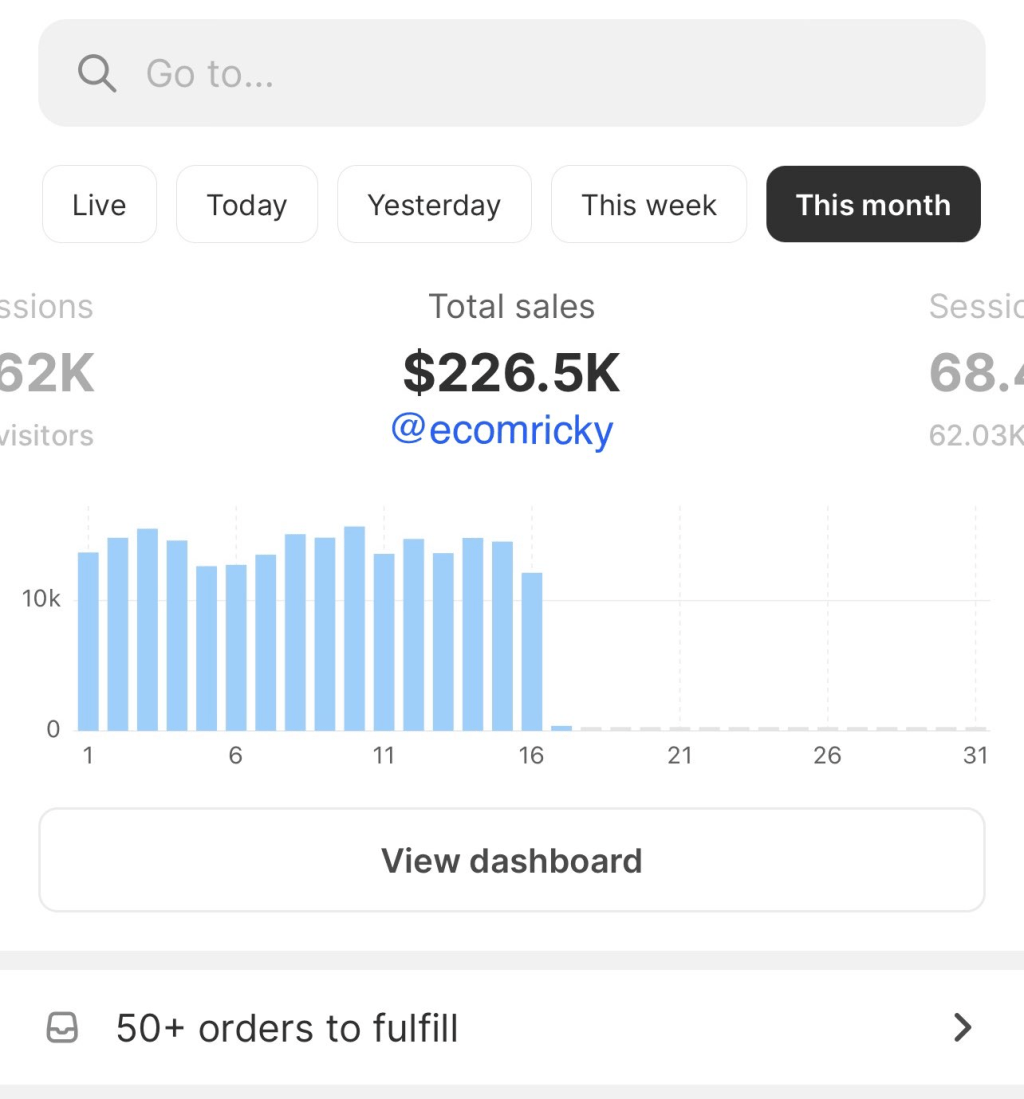Open the @ecomricky profile link
The height and width of the screenshot is (1099, 1024).
(504, 430)
